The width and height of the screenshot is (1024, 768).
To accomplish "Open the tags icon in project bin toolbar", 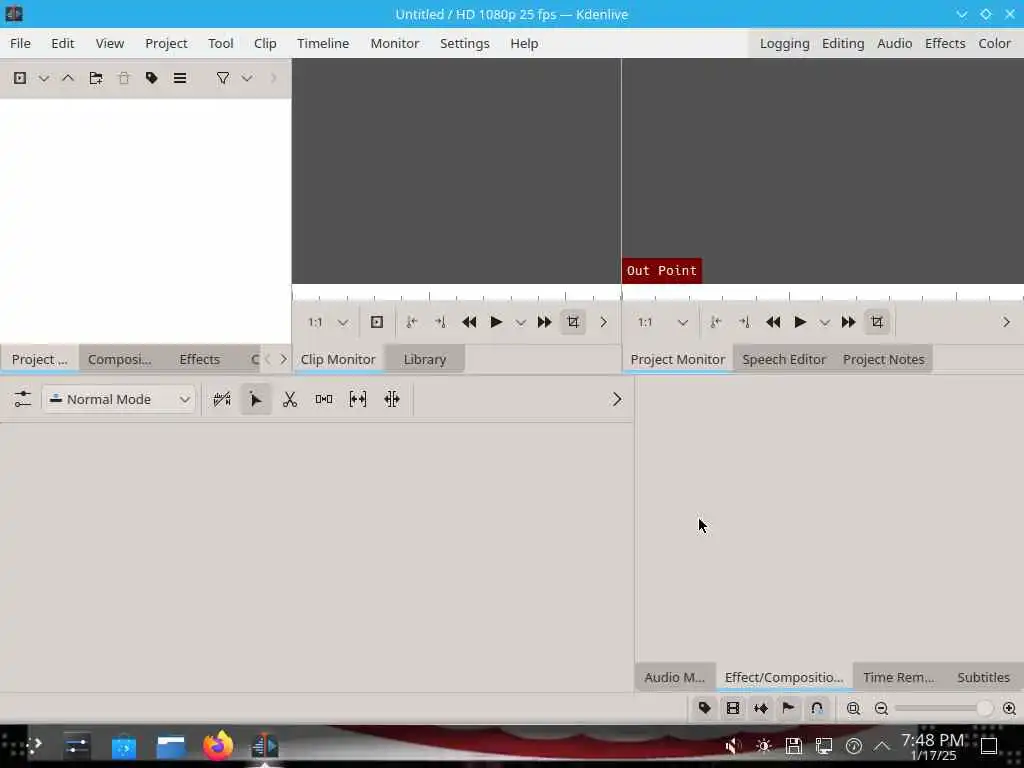I will click(152, 78).
